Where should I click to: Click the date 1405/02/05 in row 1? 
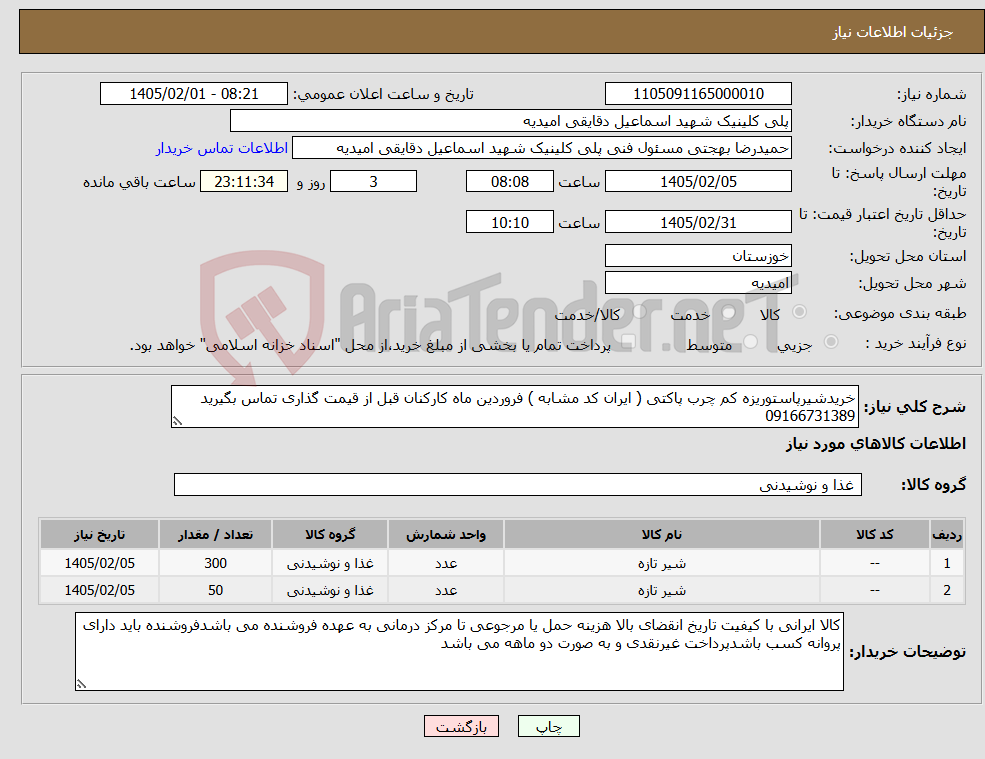[x=99, y=563]
